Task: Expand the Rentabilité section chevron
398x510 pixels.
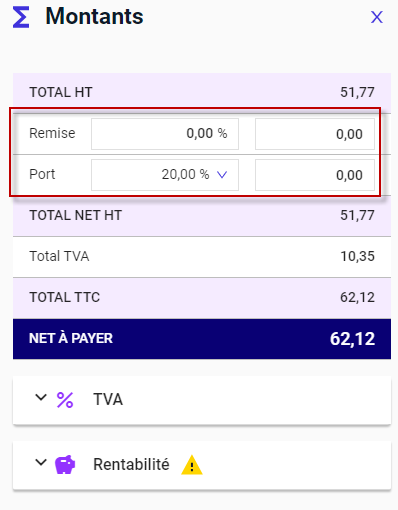Action: click(x=41, y=462)
